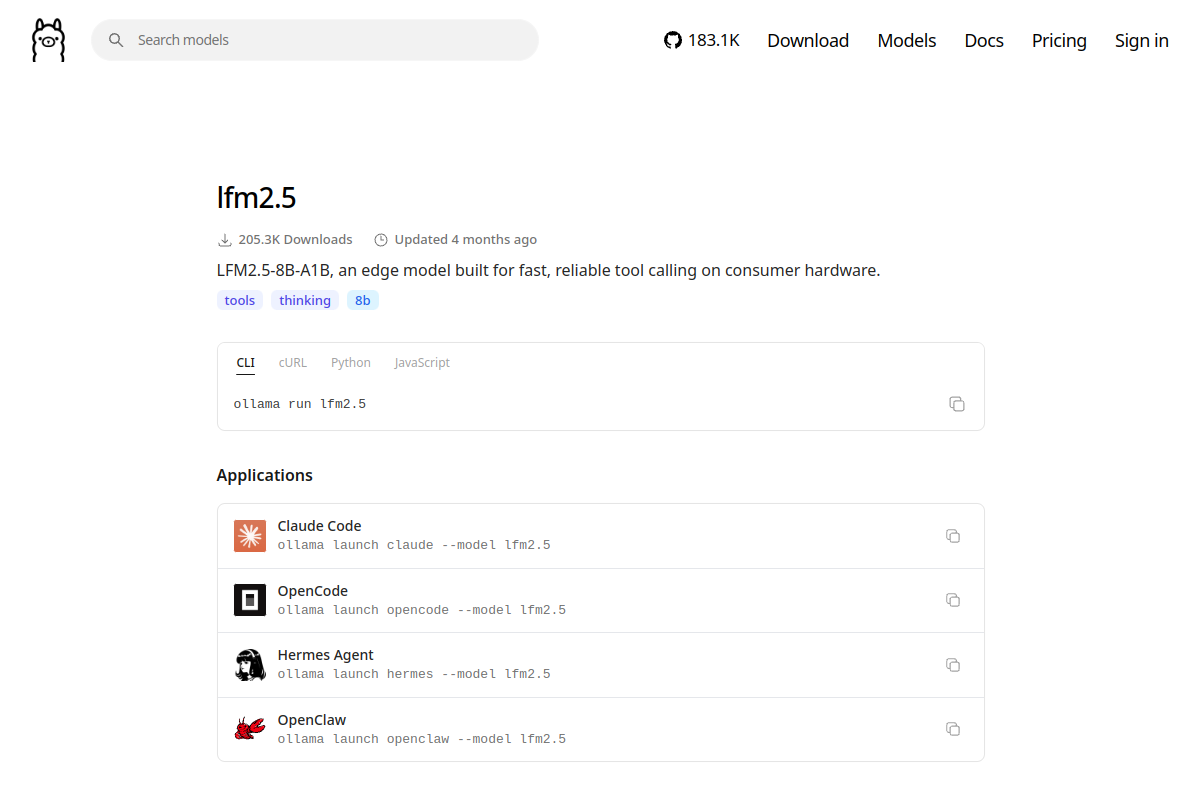The height and width of the screenshot is (800, 1200).
Task: Switch to the cURL tab
Action: 293,363
